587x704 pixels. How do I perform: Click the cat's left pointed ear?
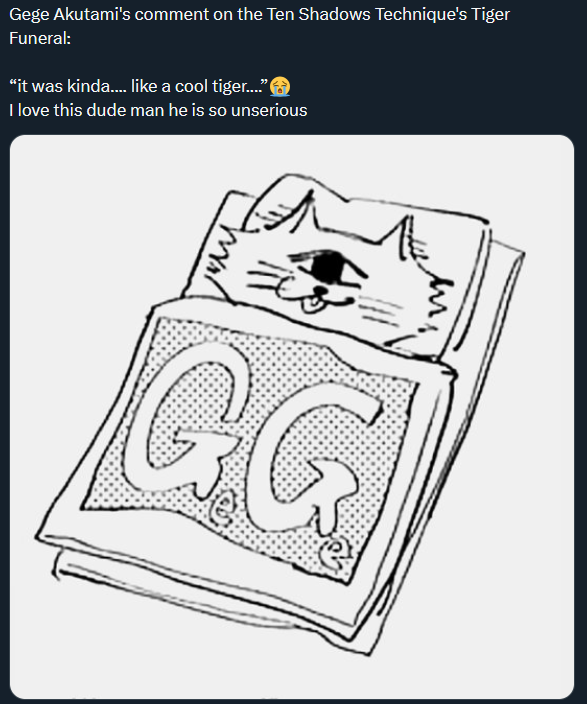(x=294, y=212)
